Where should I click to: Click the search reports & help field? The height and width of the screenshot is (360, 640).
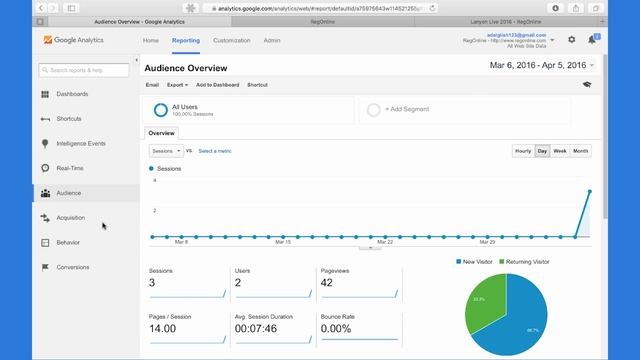click(84, 70)
